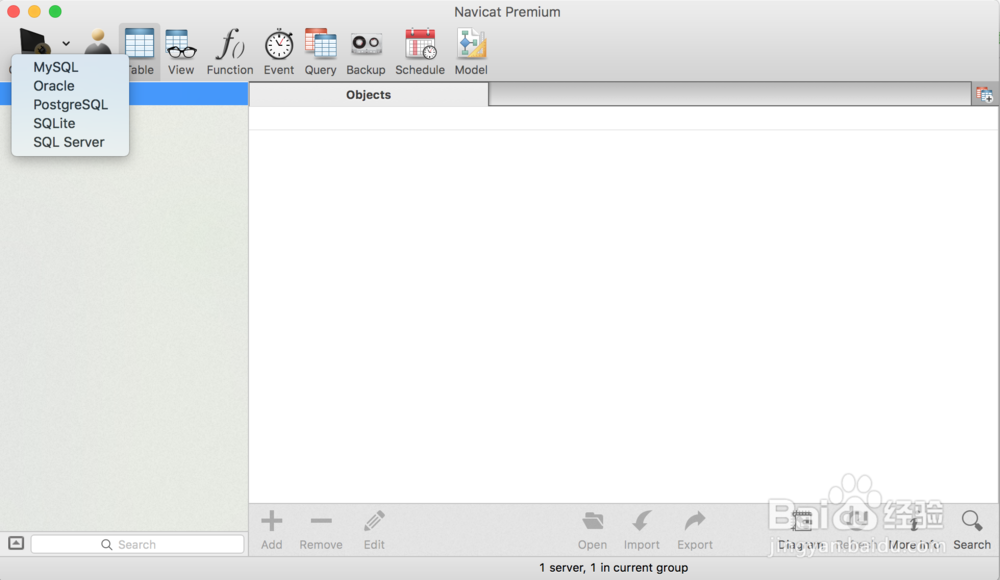Switch to the Objects tab
This screenshot has height=580, width=1000.
pos(369,94)
